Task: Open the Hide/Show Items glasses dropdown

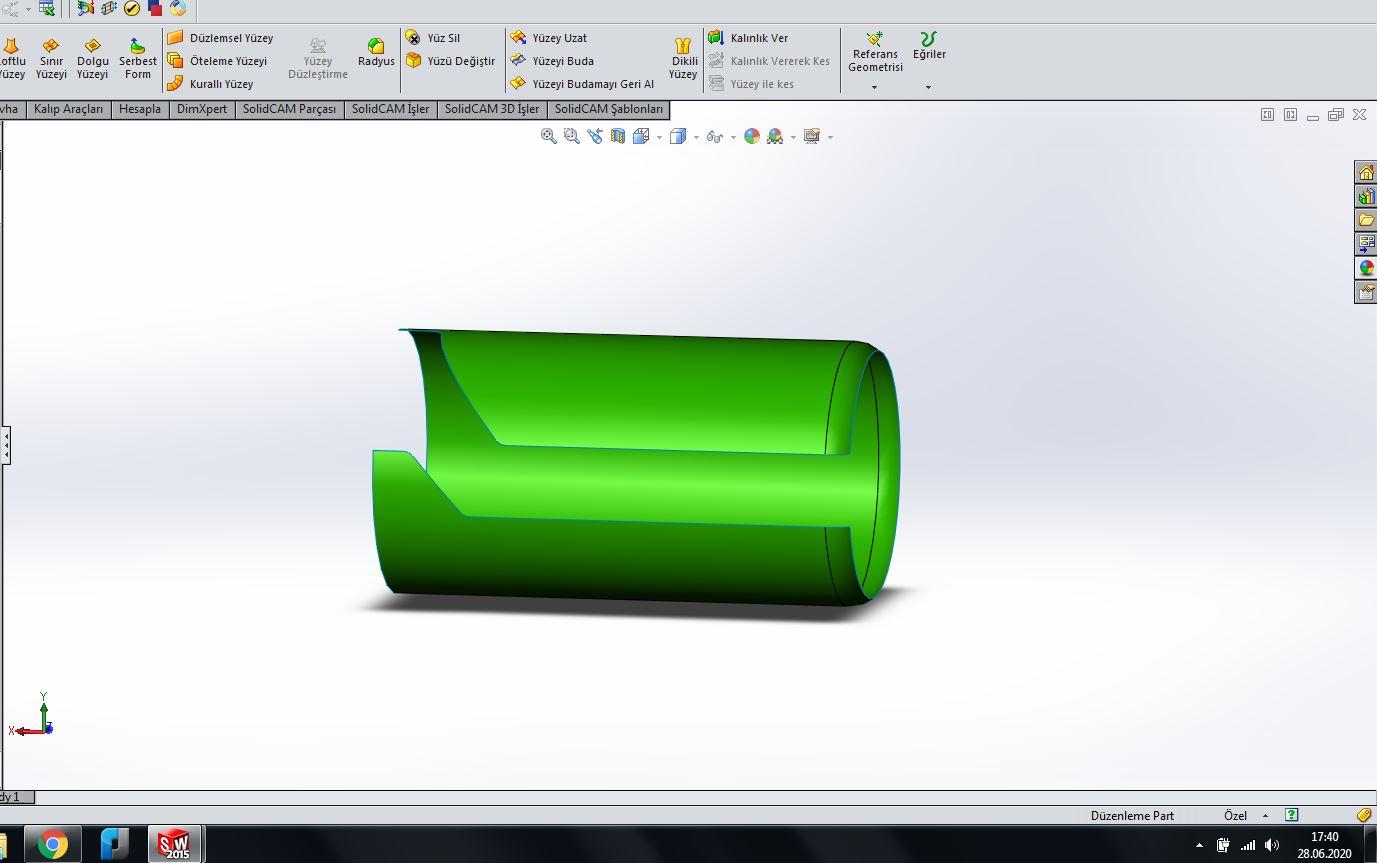Action: 733,137
